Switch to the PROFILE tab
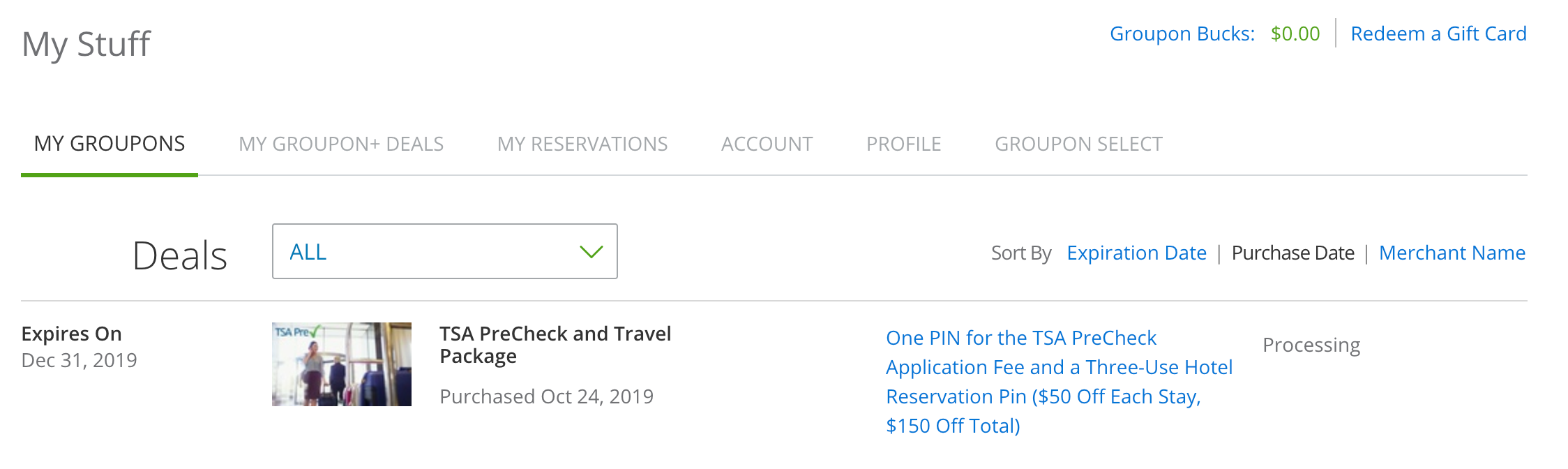This screenshot has height=469, width=1568. click(903, 144)
